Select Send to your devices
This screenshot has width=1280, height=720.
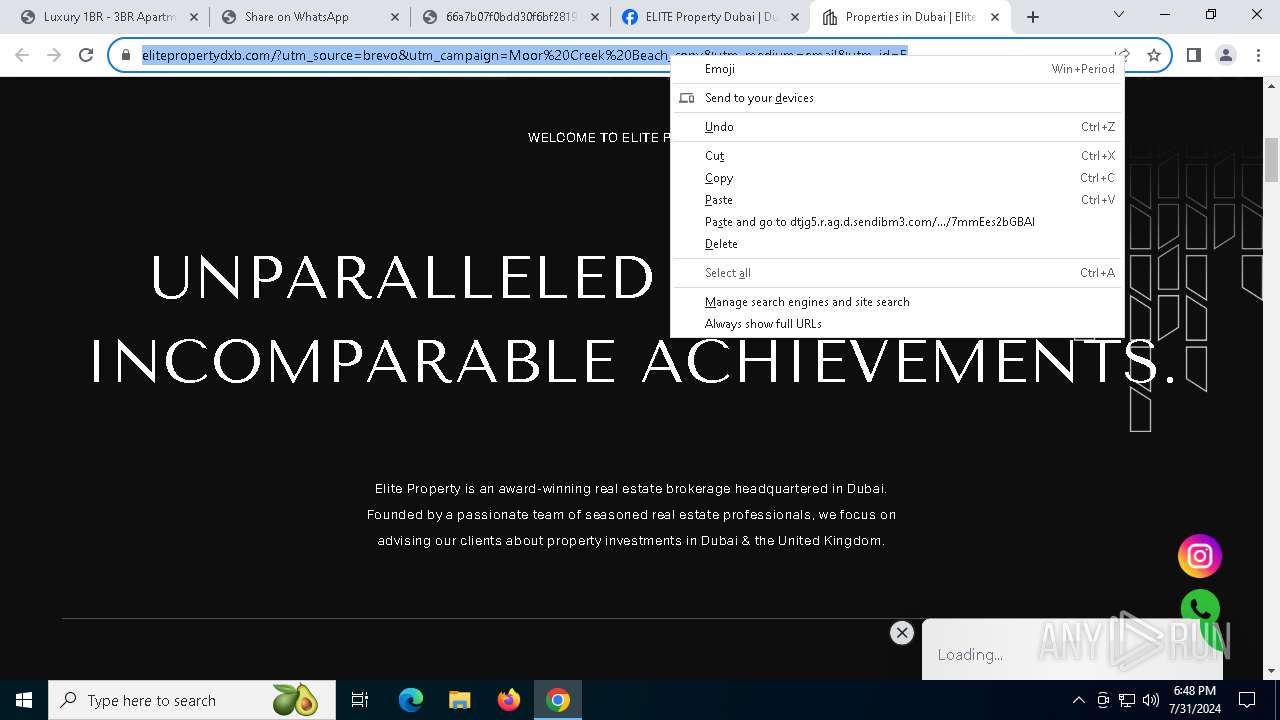click(897, 98)
